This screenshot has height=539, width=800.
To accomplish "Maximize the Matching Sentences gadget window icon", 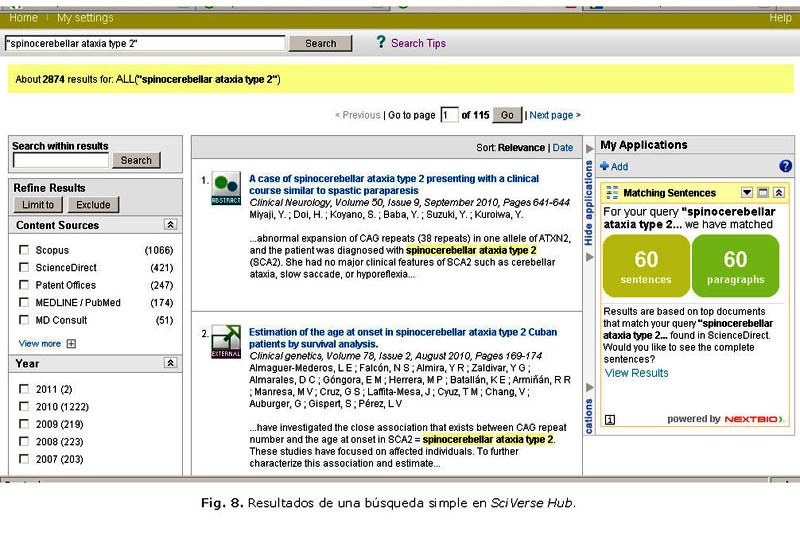I will tap(762, 193).
